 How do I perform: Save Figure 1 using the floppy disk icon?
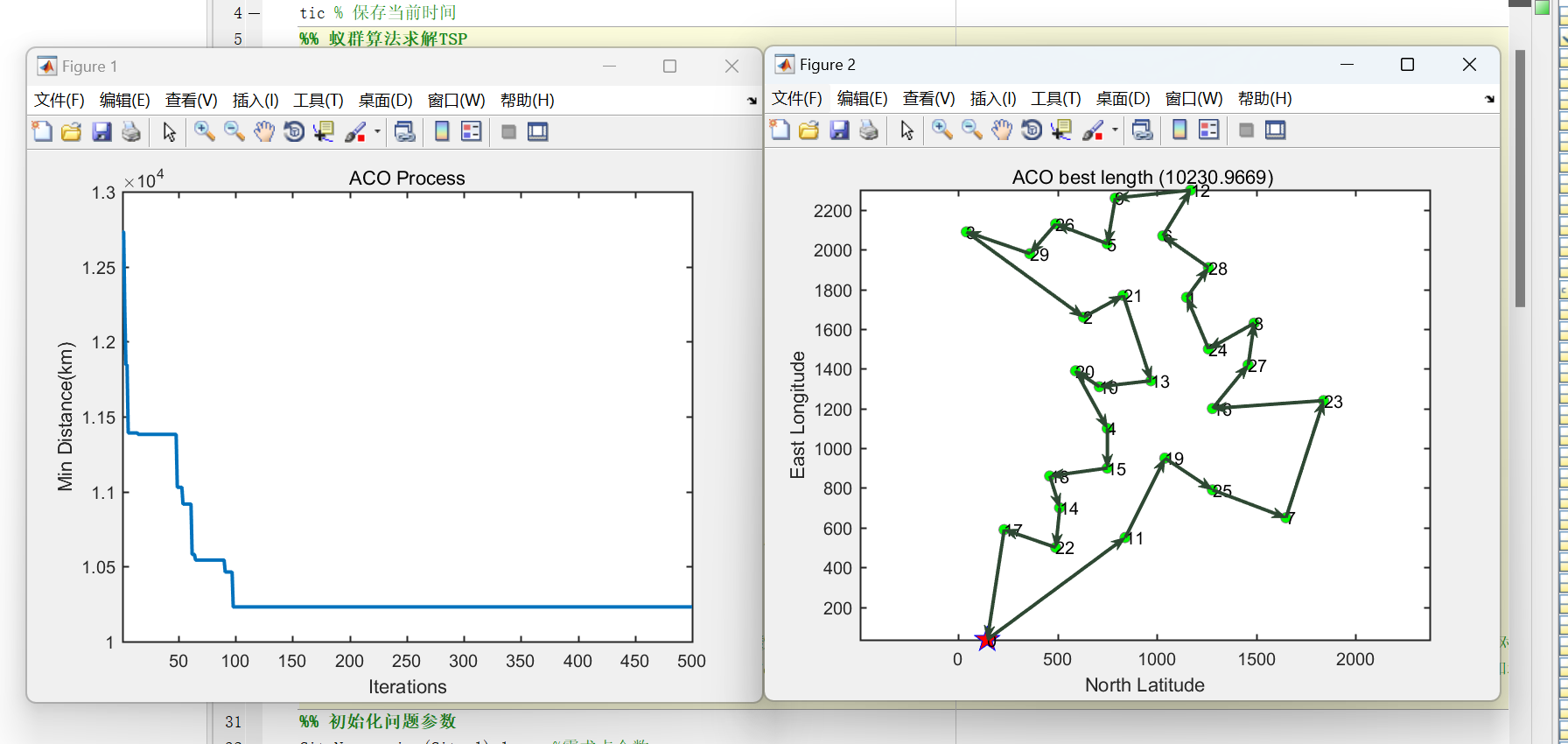click(x=101, y=132)
